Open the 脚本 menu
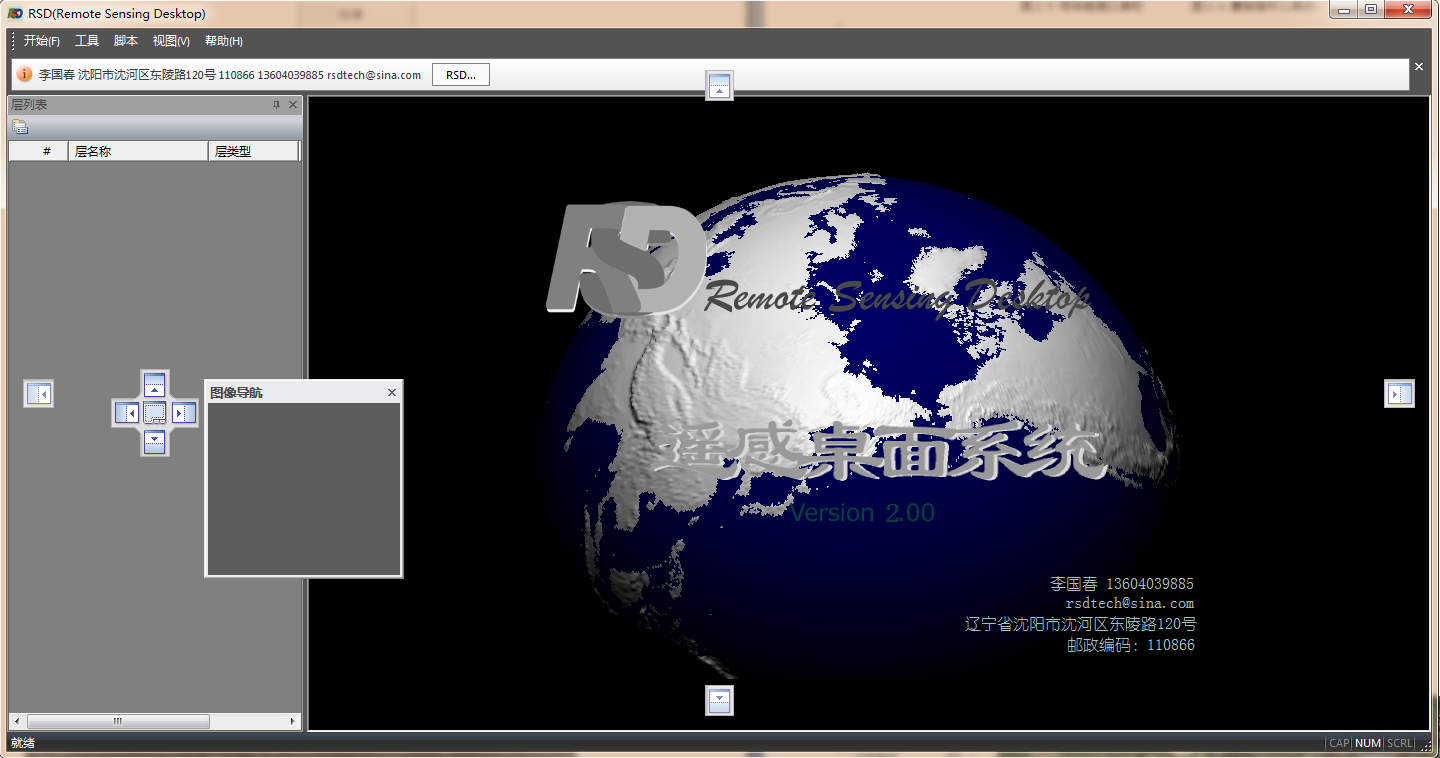Image resolution: width=1440 pixels, height=758 pixels. tap(126, 41)
